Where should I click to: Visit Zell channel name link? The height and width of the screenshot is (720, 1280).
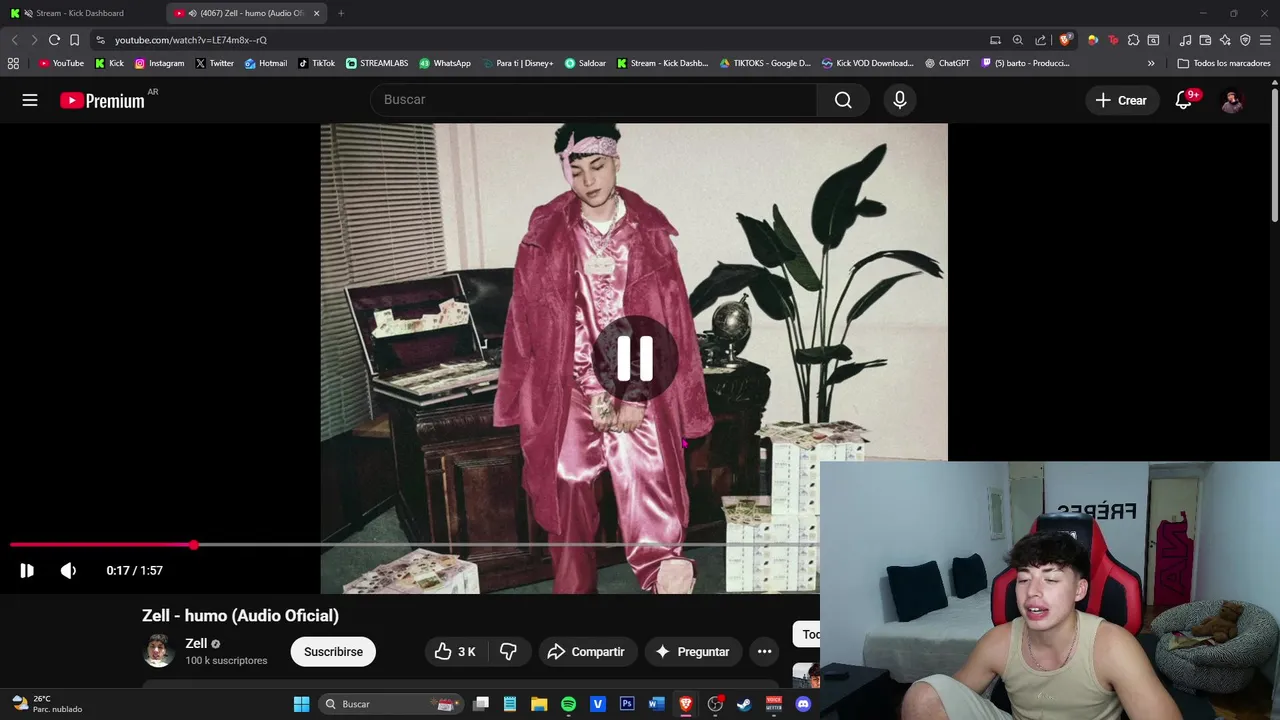tap(196, 644)
